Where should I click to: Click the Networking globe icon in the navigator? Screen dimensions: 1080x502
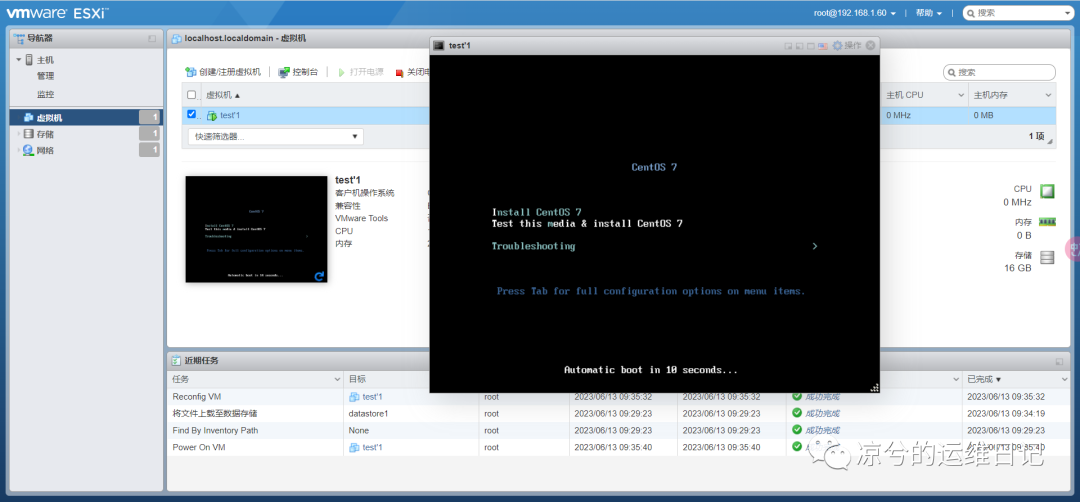[28, 150]
